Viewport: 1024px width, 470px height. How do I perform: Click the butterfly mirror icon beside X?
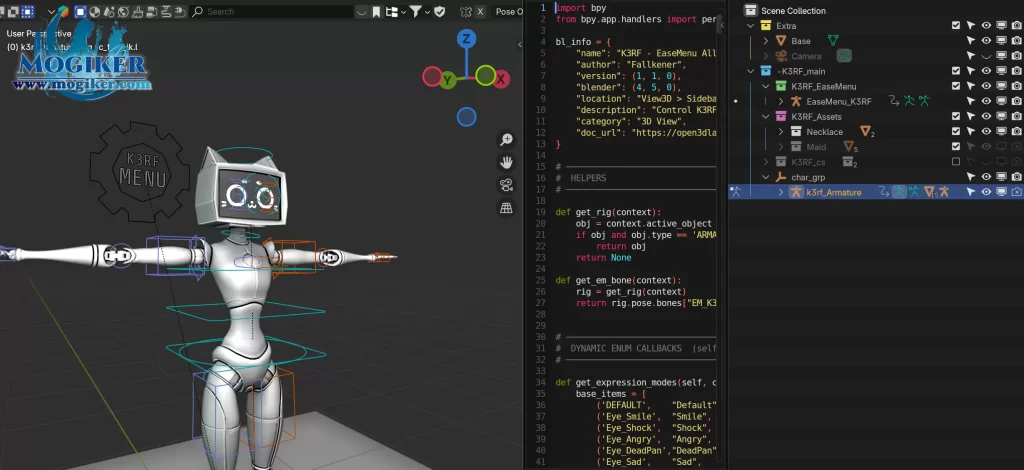click(x=466, y=12)
